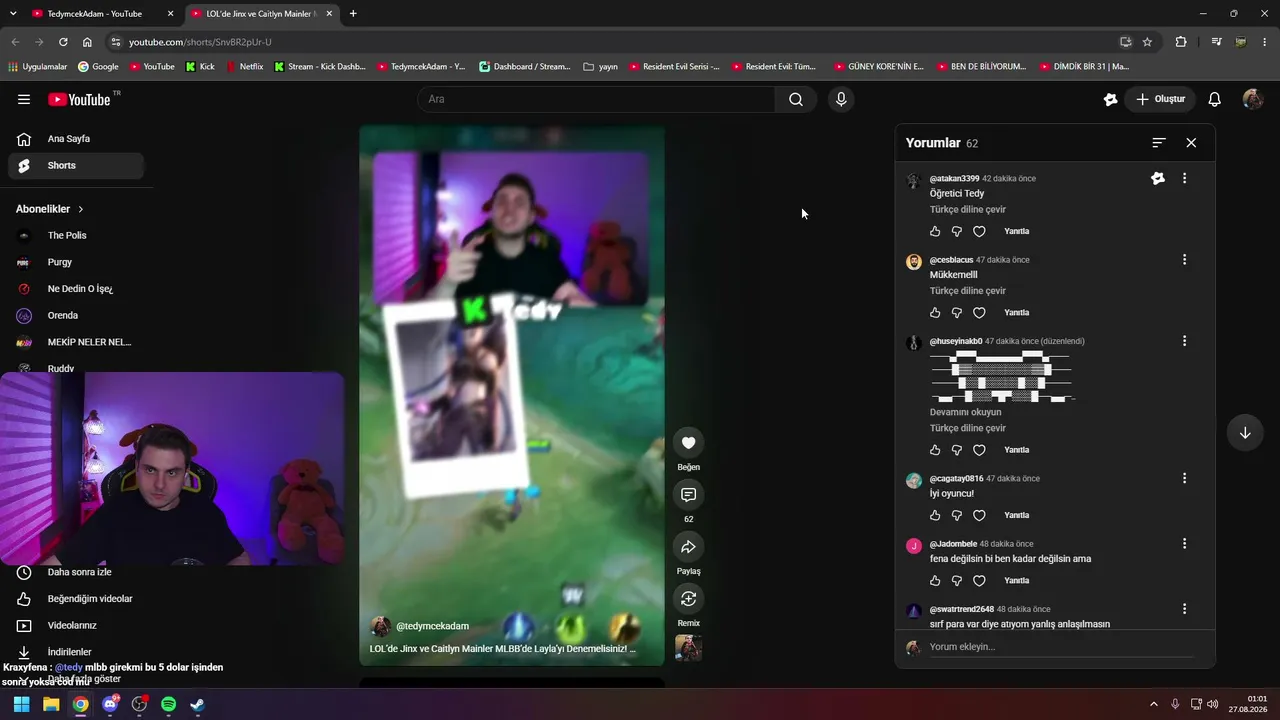This screenshot has height=720, width=1280.
Task: Reload the page
Action: coord(63,42)
